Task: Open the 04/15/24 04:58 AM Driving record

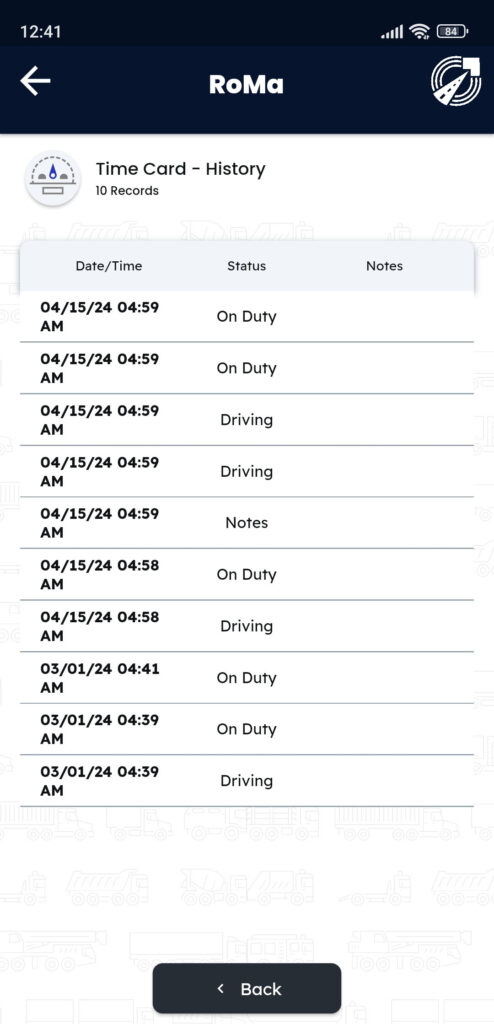Action: click(x=246, y=626)
